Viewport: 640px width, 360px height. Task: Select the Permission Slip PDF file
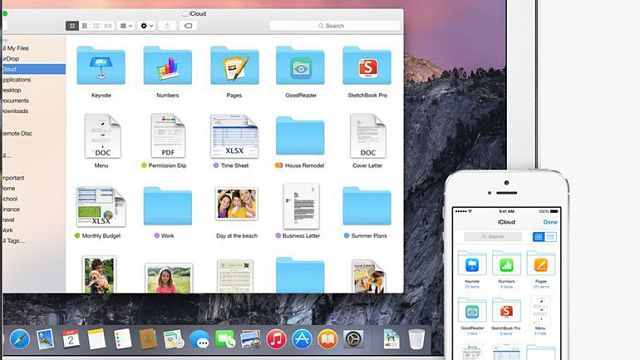tap(168, 136)
